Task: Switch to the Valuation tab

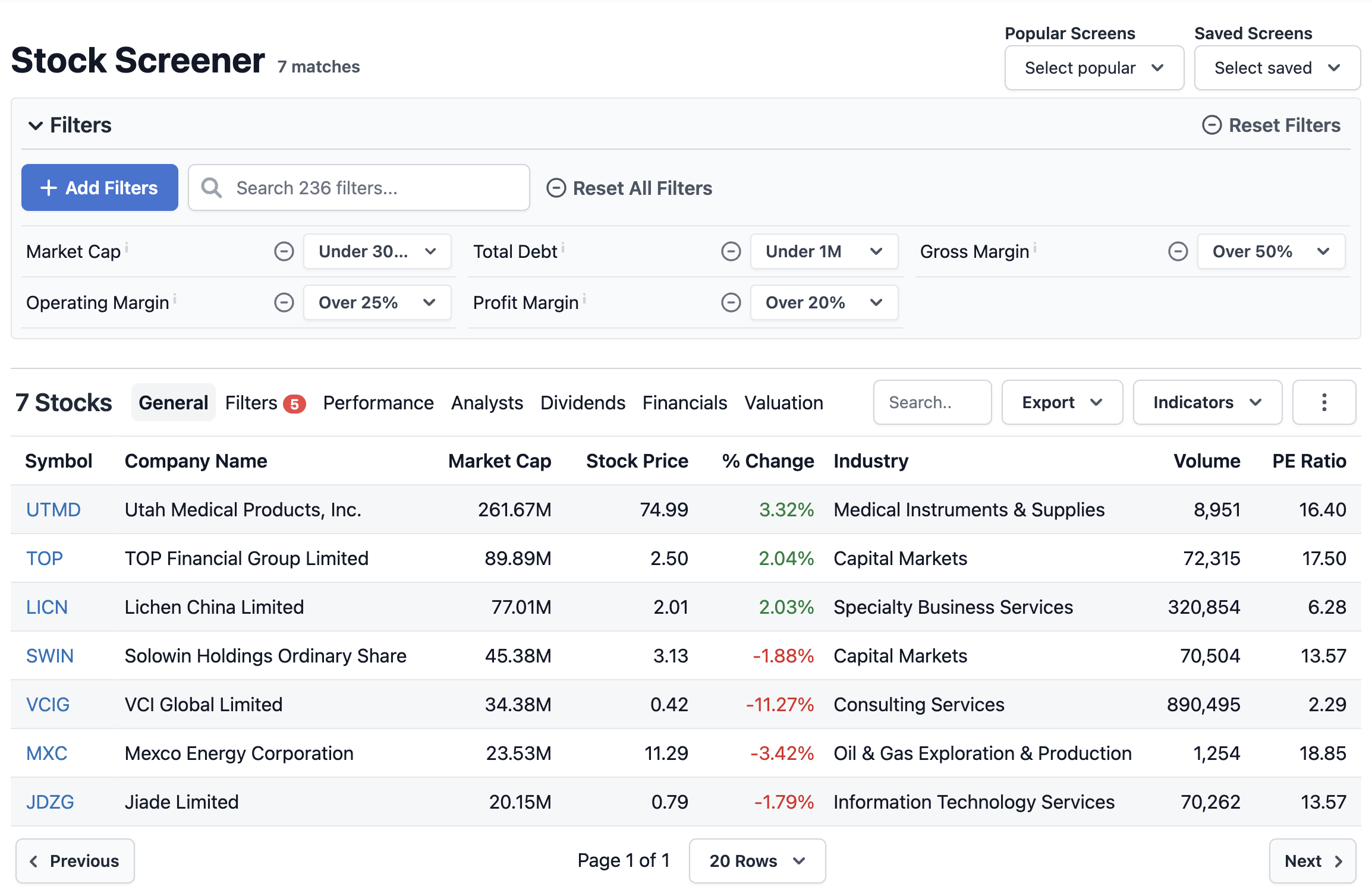Action: pos(783,402)
